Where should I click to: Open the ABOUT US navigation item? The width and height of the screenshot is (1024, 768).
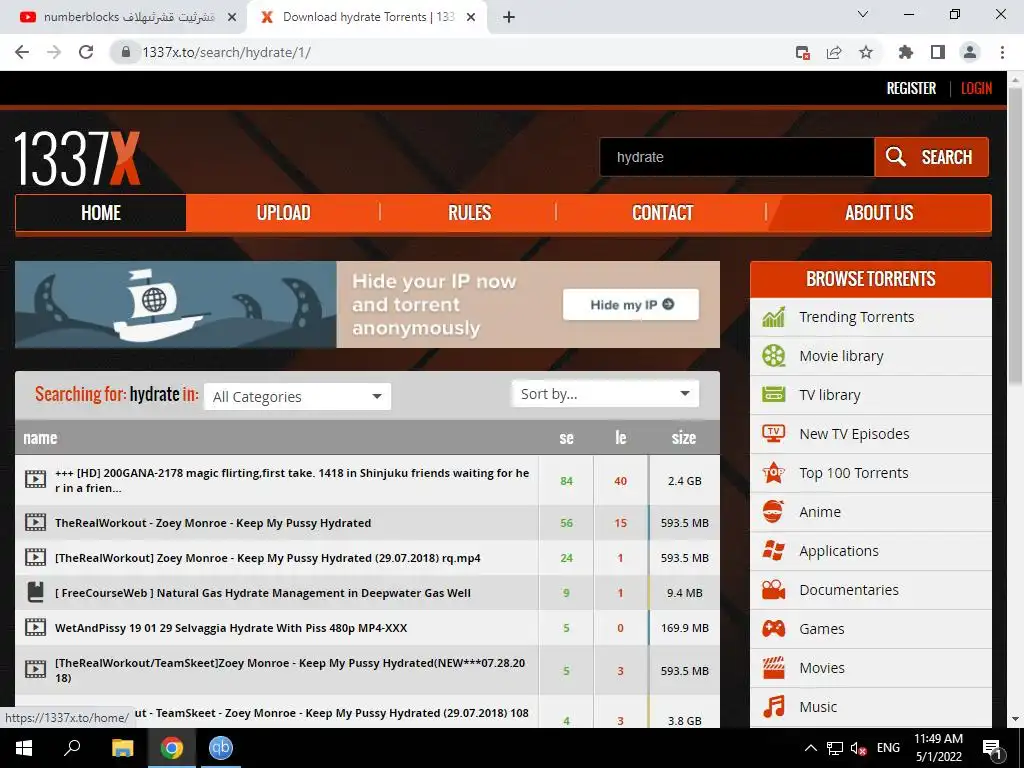(x=879, y=213)
